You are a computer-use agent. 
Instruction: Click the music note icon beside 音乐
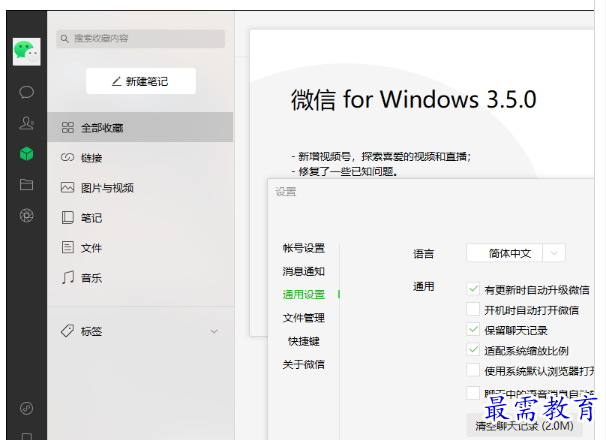[x=68, y=277]
